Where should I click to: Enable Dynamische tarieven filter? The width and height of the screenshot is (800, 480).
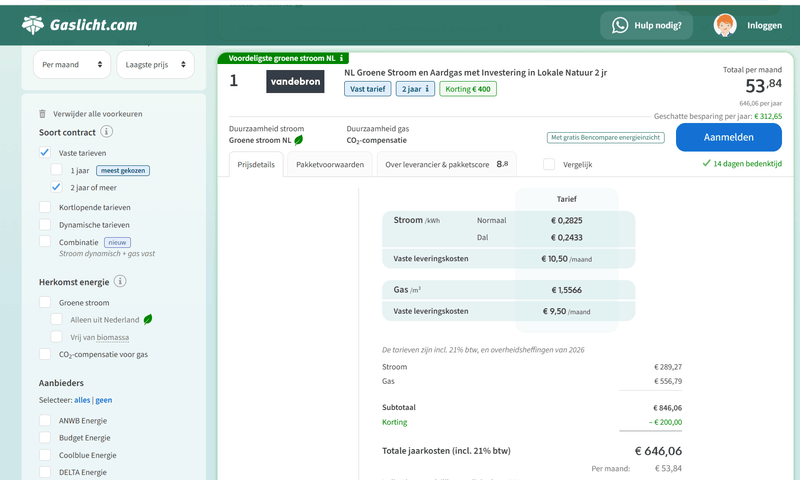[45, 224]
